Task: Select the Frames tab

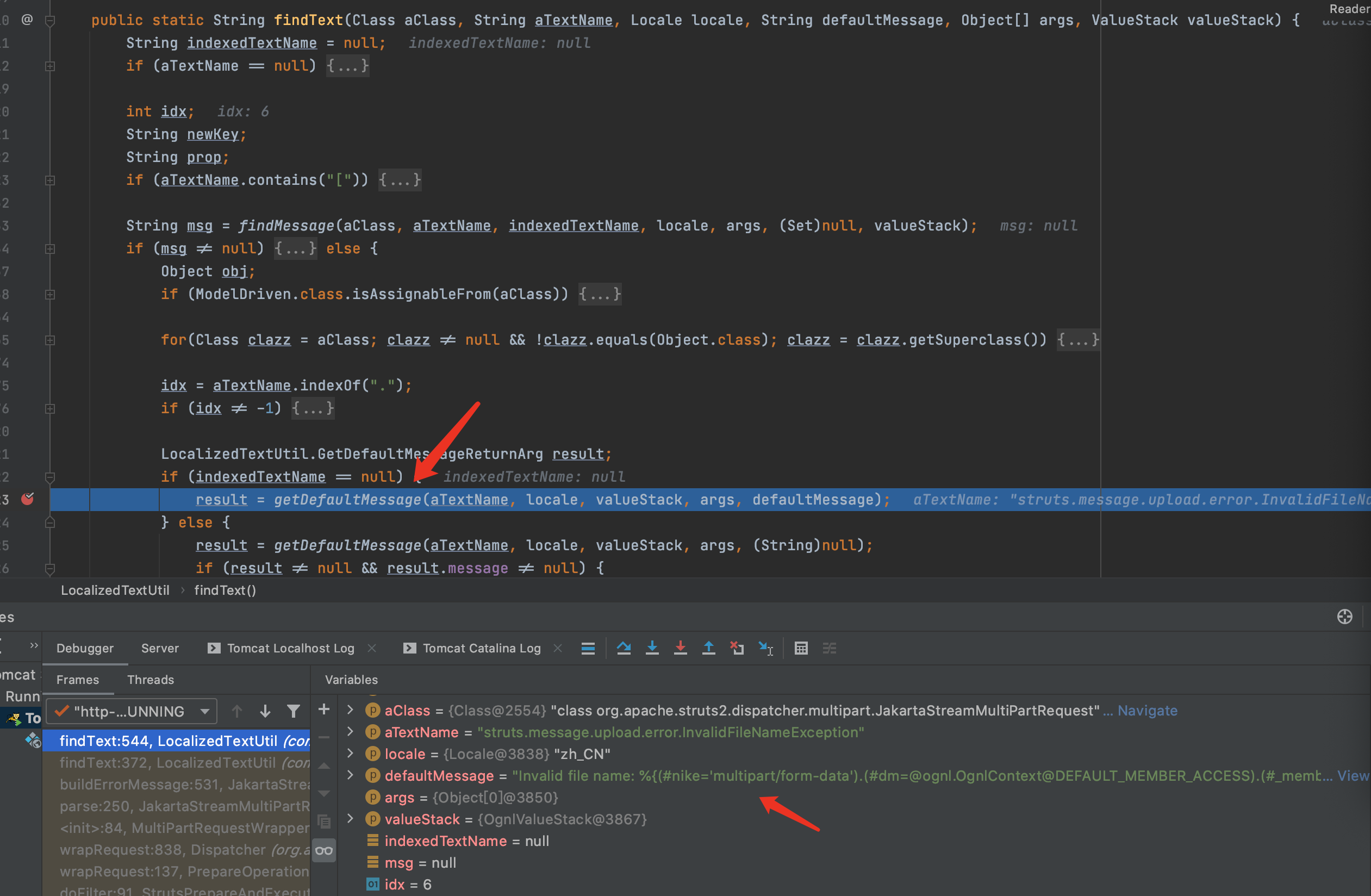Action: tap(78, 680)
